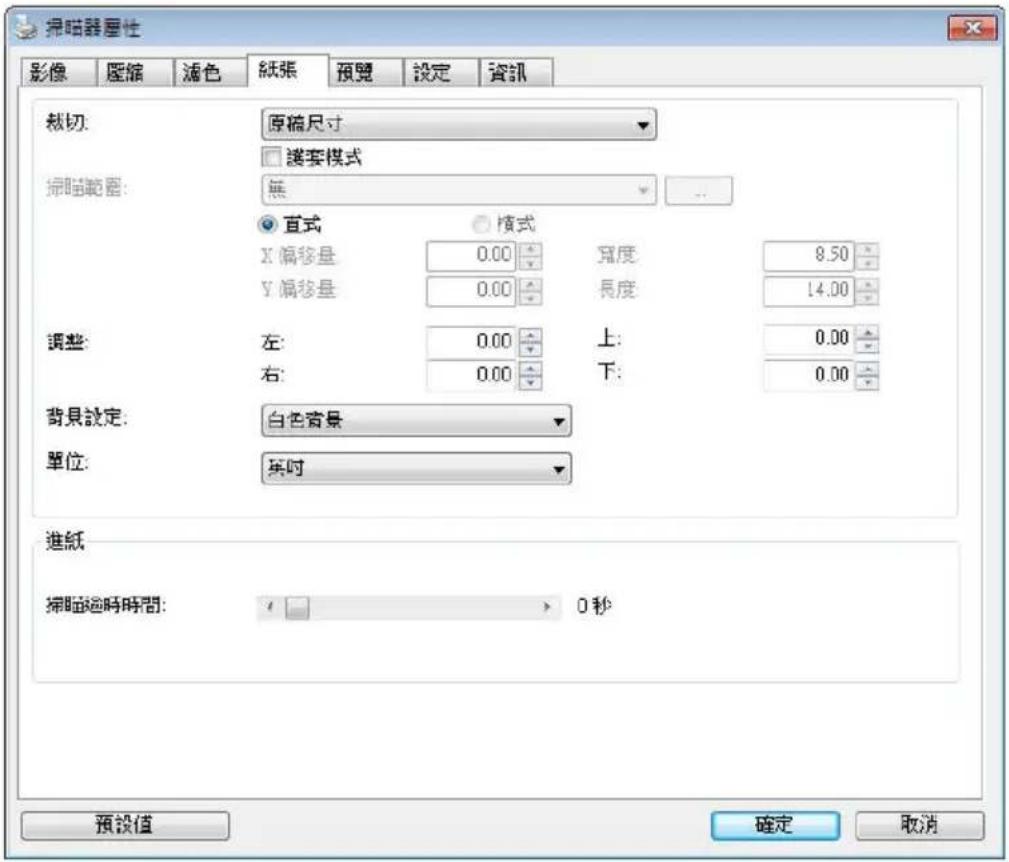Click the scanner icon in title bar
The width and height of the screenshot is (1009, 862).
(x=26, y=28)
